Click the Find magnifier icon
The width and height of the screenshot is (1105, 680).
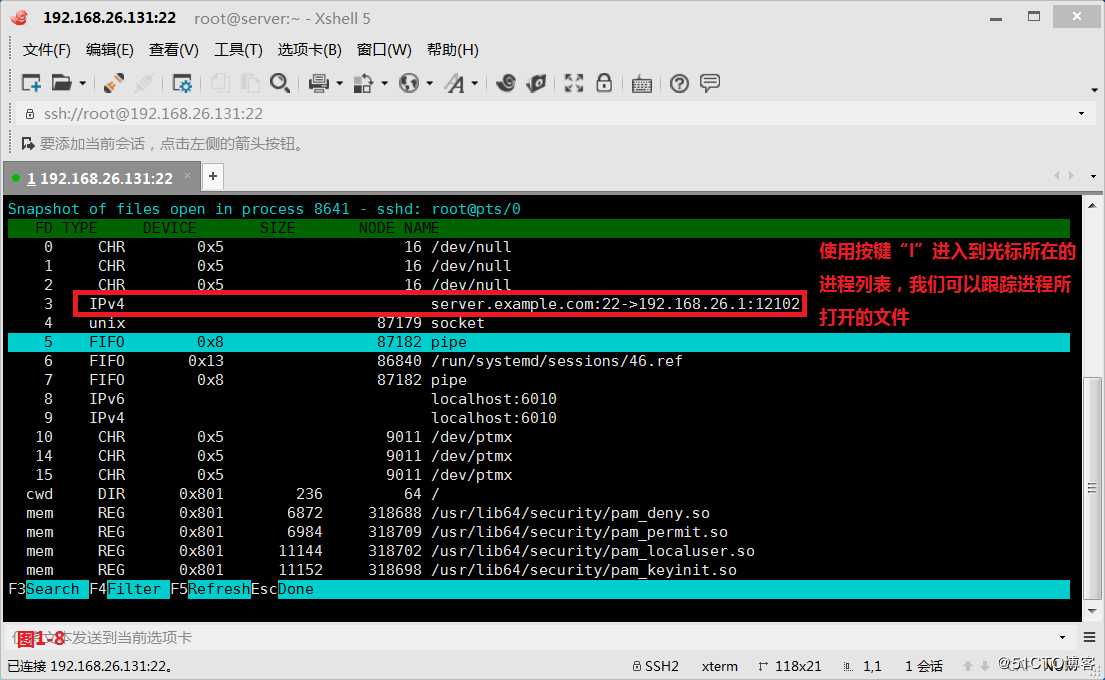pos(280,83)
